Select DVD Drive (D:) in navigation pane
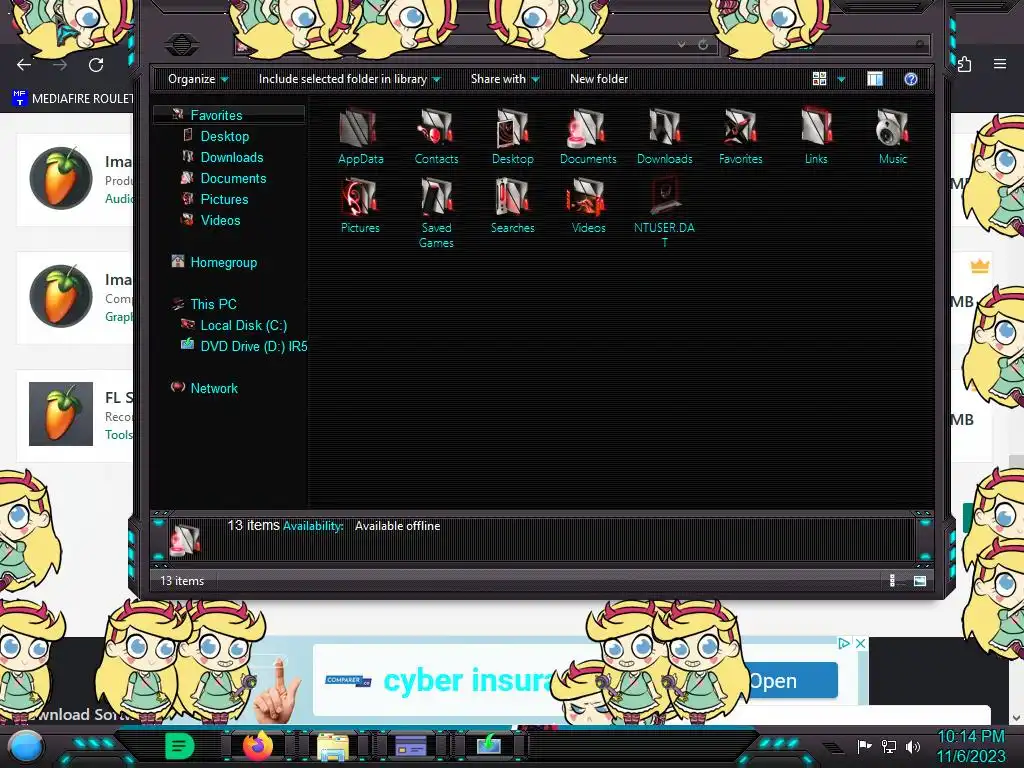1024x768 pixels. 253,346
